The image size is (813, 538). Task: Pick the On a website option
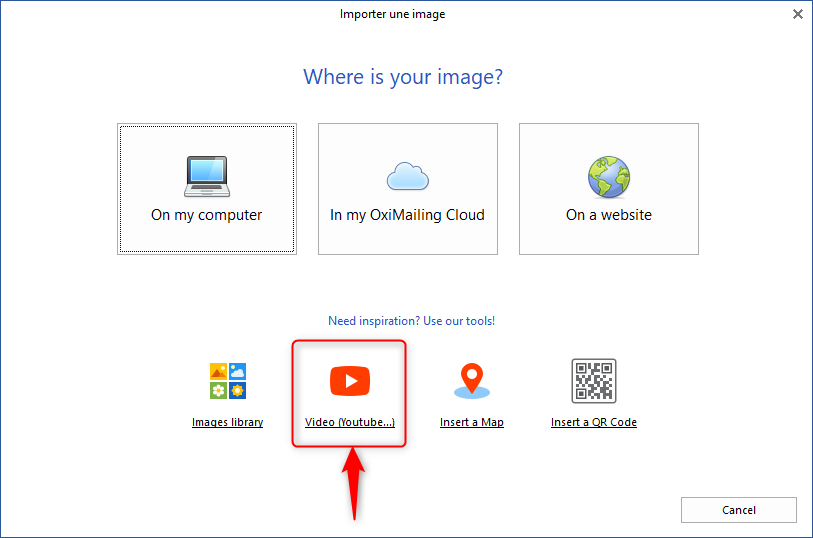click(x=609, y=189)
